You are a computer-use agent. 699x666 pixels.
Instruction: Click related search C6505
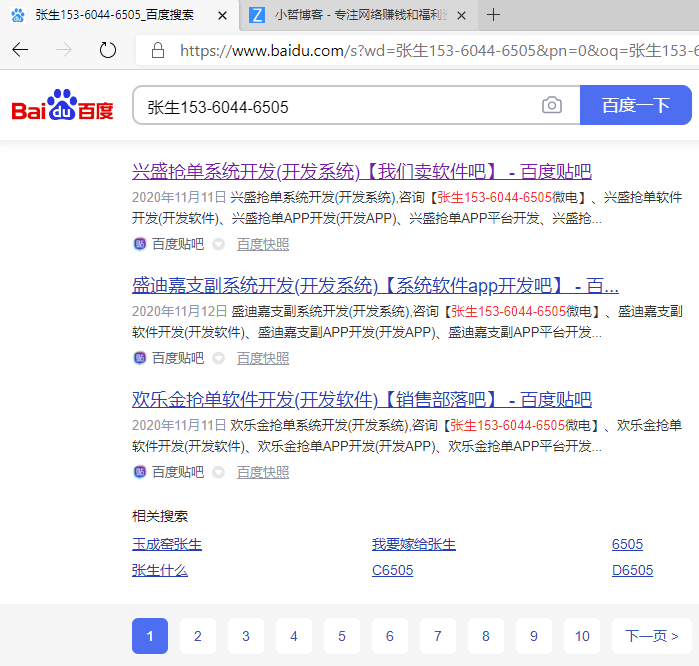click(x=392, y=570)
